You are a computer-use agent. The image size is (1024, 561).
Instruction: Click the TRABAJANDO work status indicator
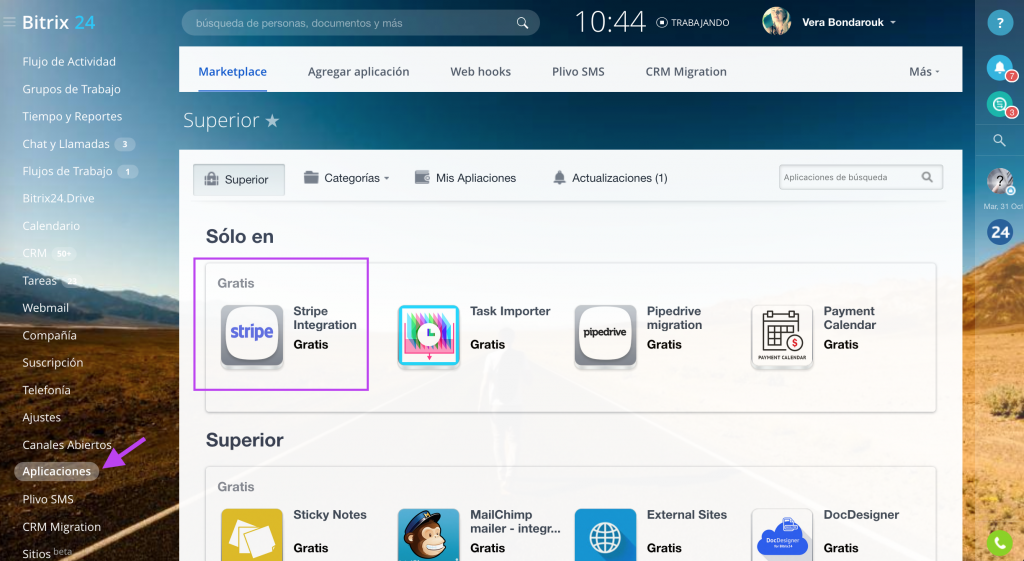point(693,23)
